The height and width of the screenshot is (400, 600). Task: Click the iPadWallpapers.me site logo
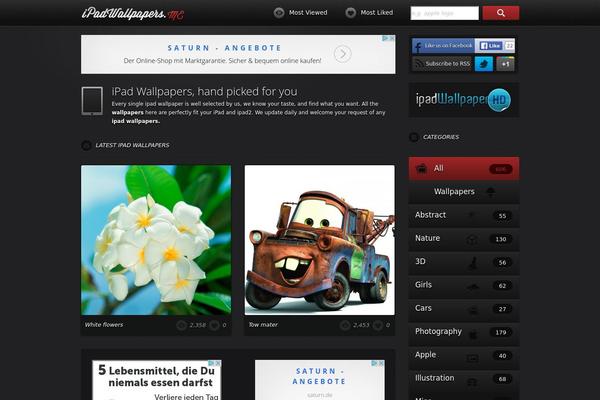click(x=132, y=13)
